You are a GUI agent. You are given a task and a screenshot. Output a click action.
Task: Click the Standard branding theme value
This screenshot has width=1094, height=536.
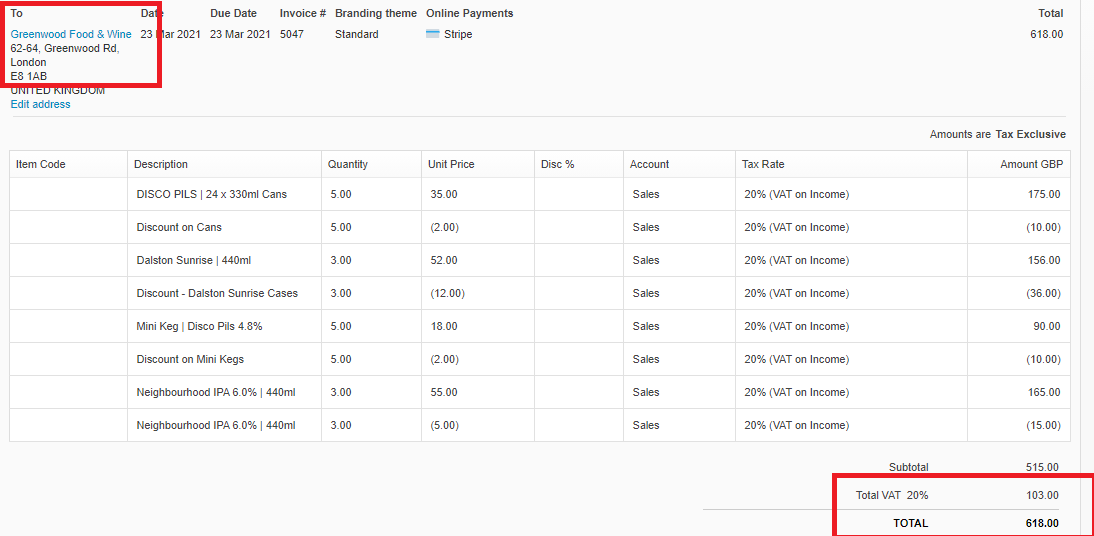[357, 34]
